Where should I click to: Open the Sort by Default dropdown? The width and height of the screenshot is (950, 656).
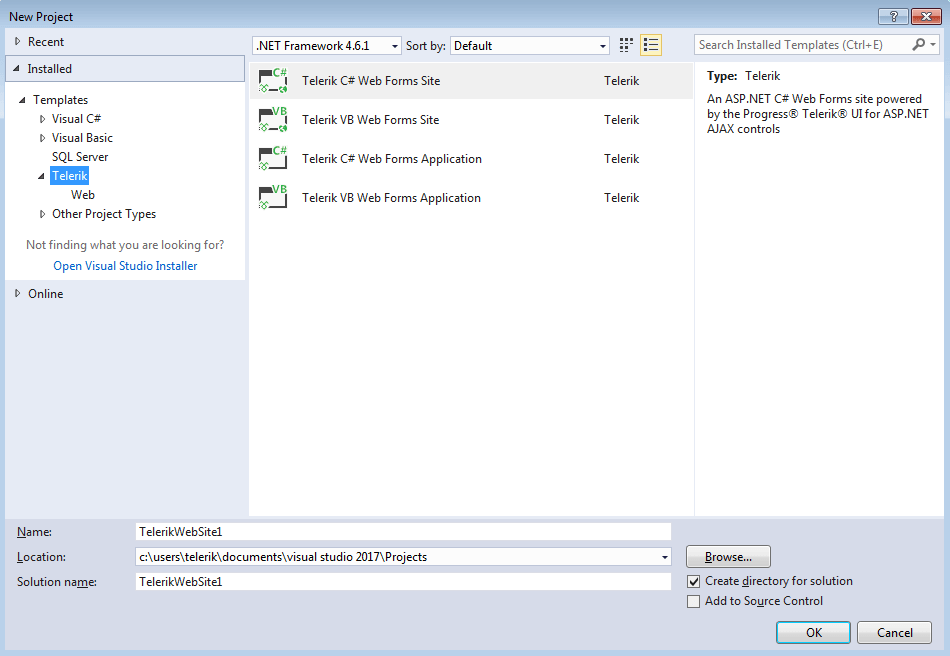tap(530, 45)
